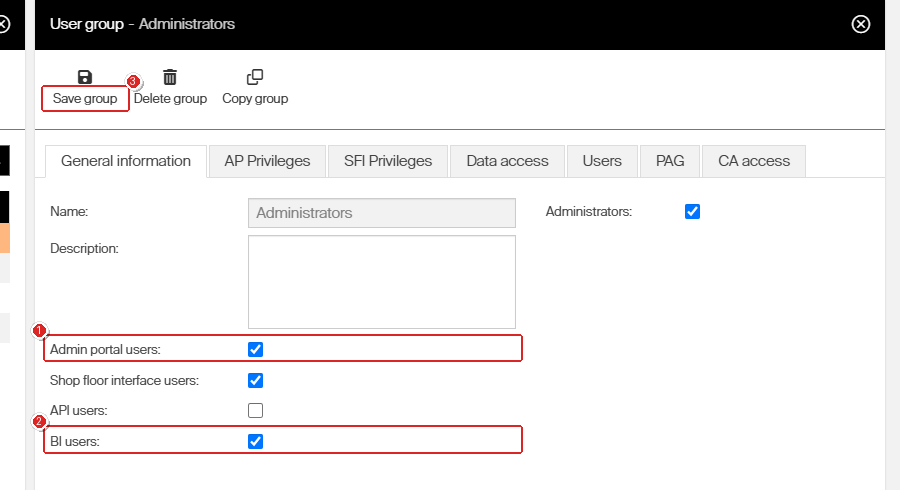
Task: Click the Copy group duplicate icon
Action: pos(255,77)
